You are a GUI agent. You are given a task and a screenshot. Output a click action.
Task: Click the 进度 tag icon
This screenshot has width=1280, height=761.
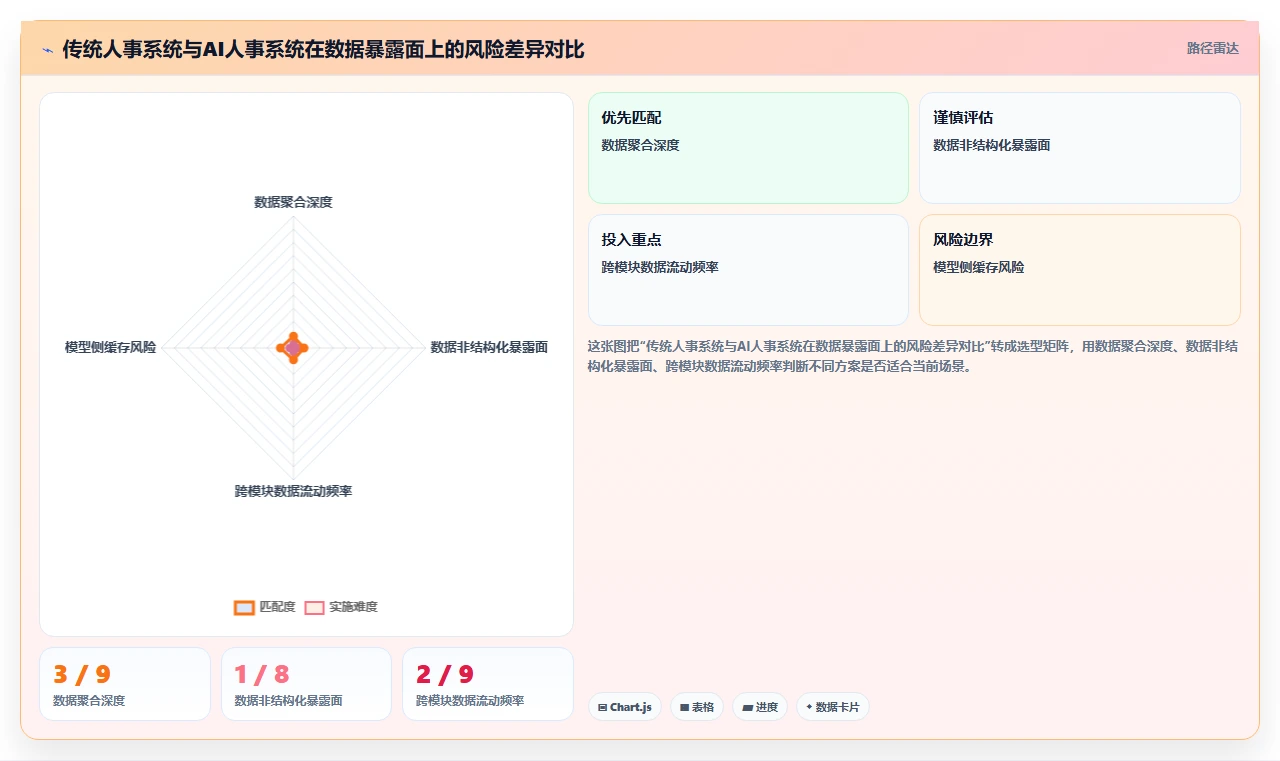(747, 707)
